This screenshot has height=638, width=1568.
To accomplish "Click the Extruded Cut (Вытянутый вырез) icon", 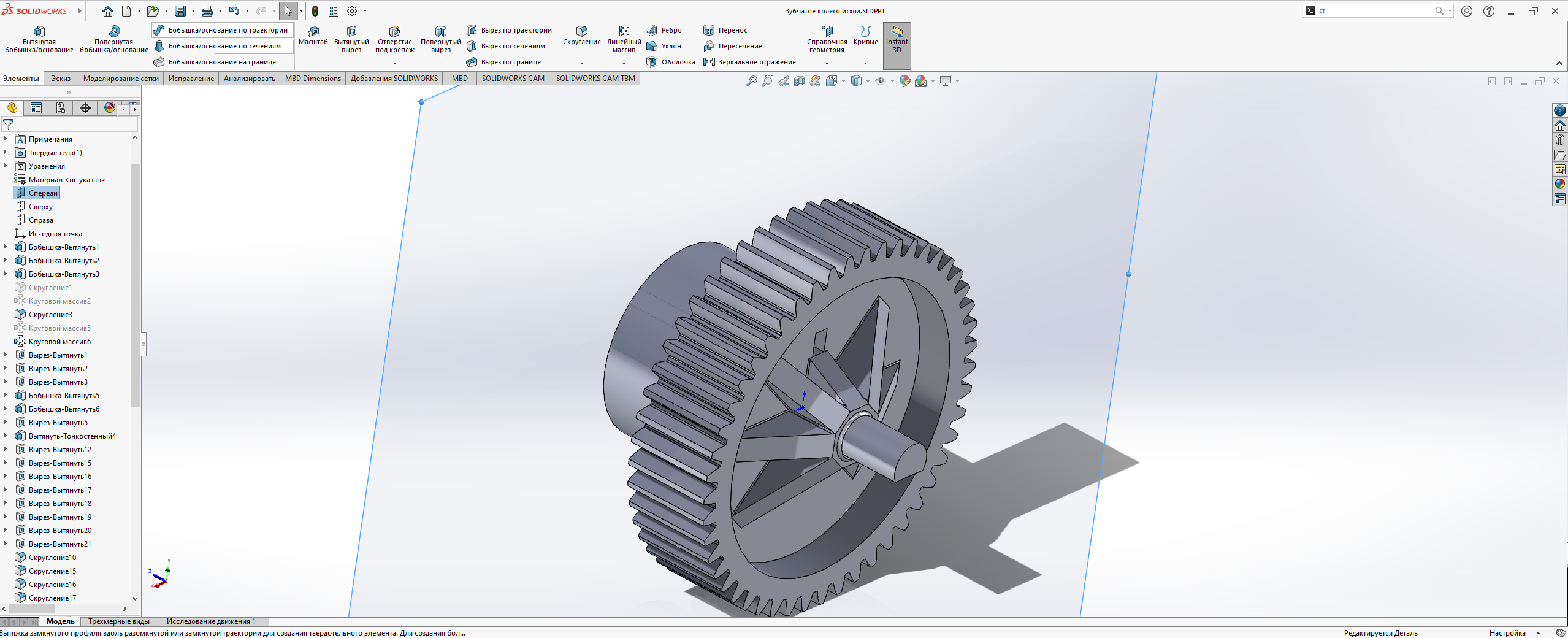I will click(351, 31).
